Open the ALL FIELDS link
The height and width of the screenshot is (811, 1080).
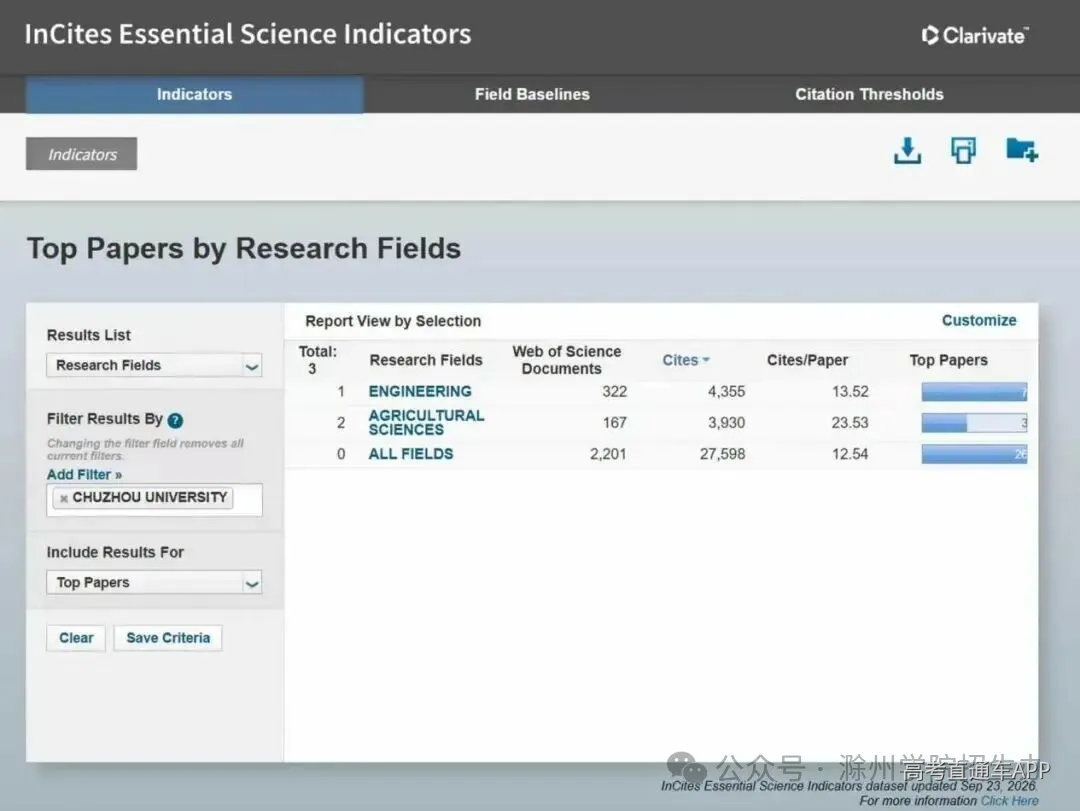click(x=411, y=454)
